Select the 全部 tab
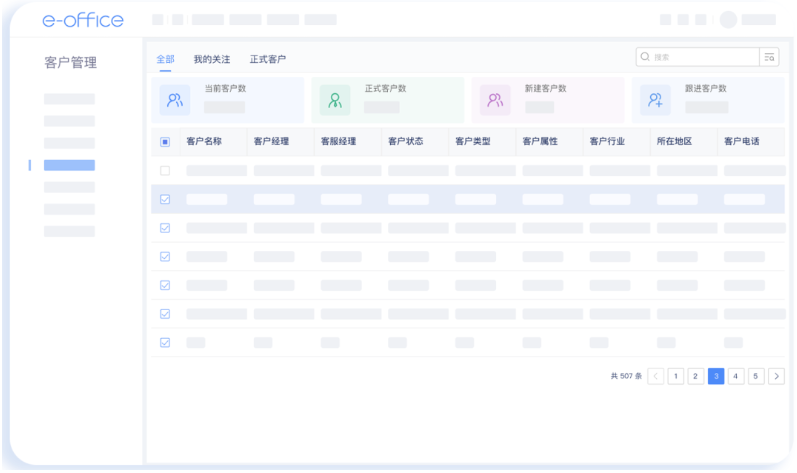The height and width of the screenshot is (473, 797). 165,60
